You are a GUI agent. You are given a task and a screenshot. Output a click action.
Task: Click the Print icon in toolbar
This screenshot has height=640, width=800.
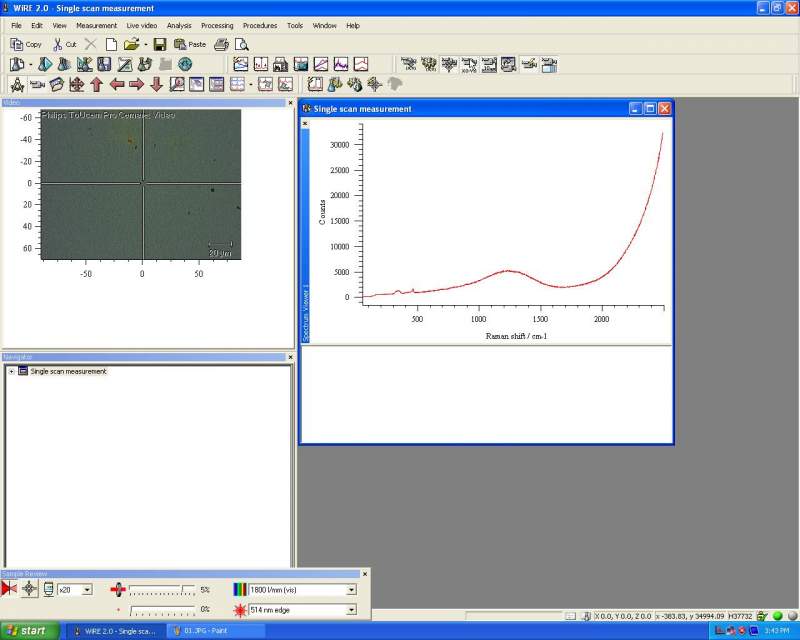tap(221, 44)
